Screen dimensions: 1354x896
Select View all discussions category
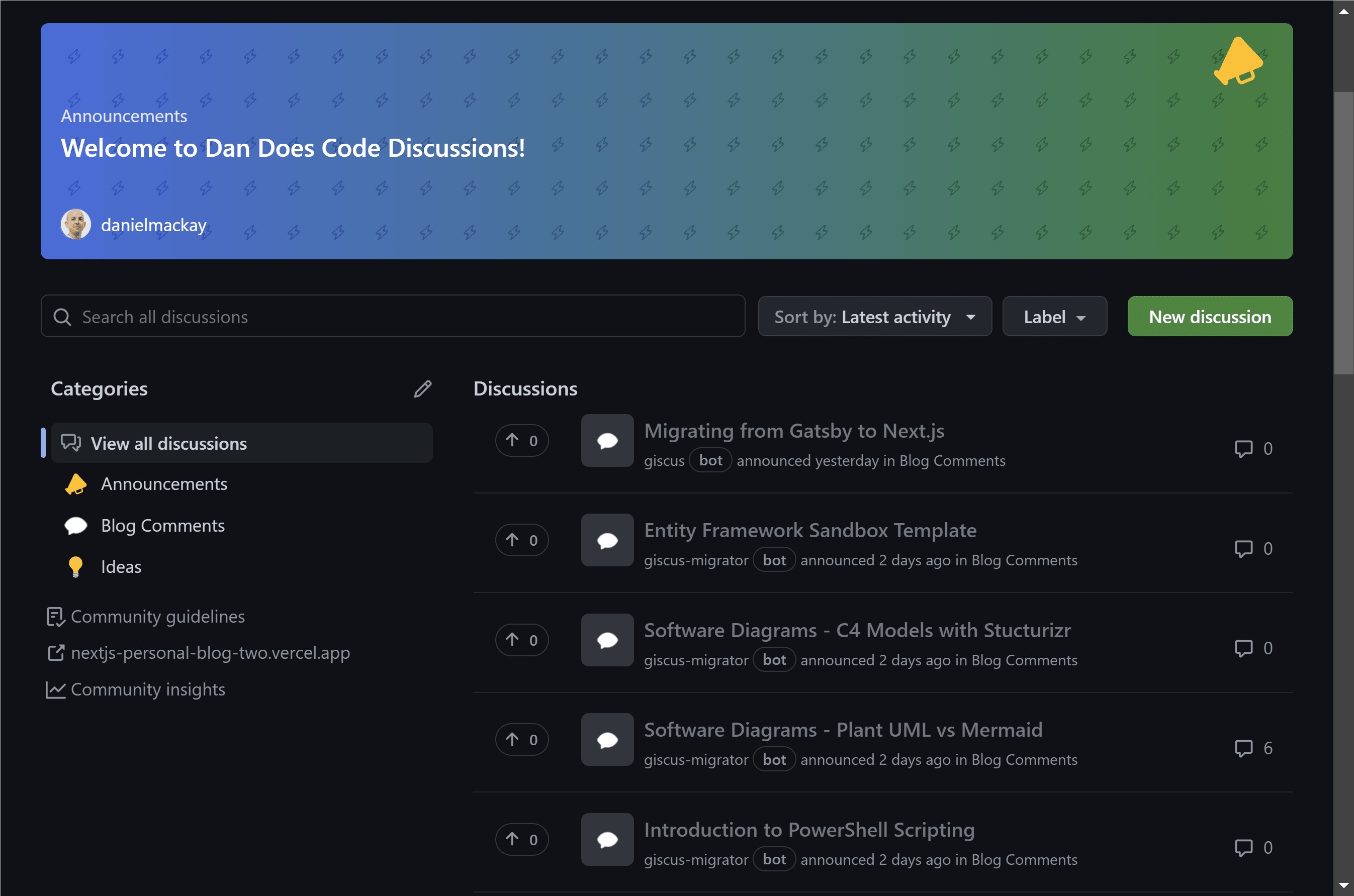pyautogui.click(x=241, y=443)
